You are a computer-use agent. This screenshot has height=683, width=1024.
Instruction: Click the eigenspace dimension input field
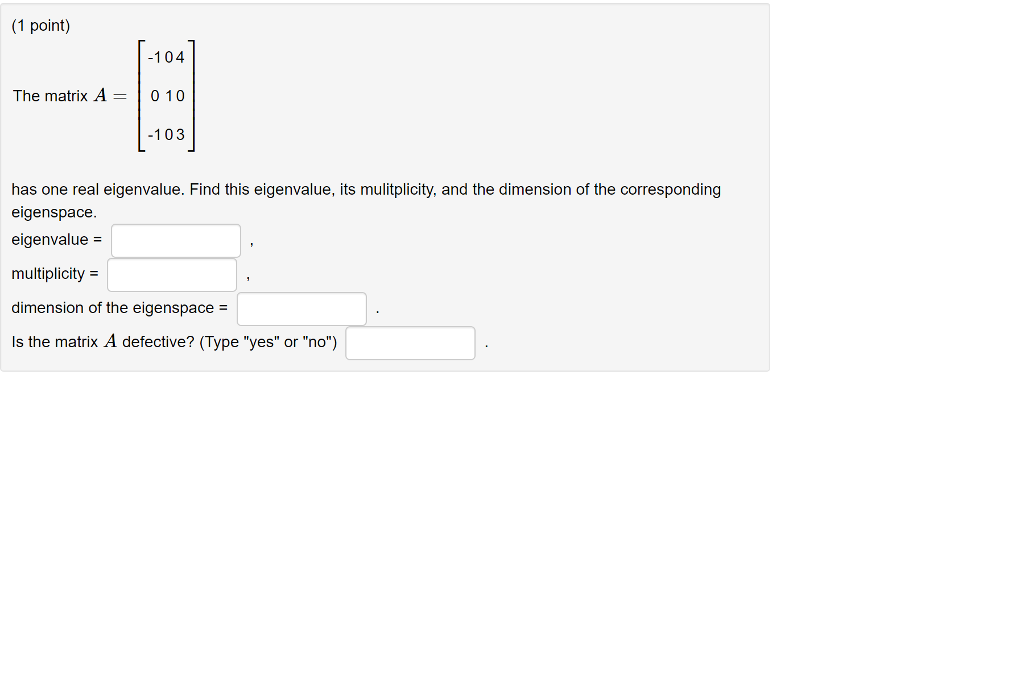click(x=301, y=308)
